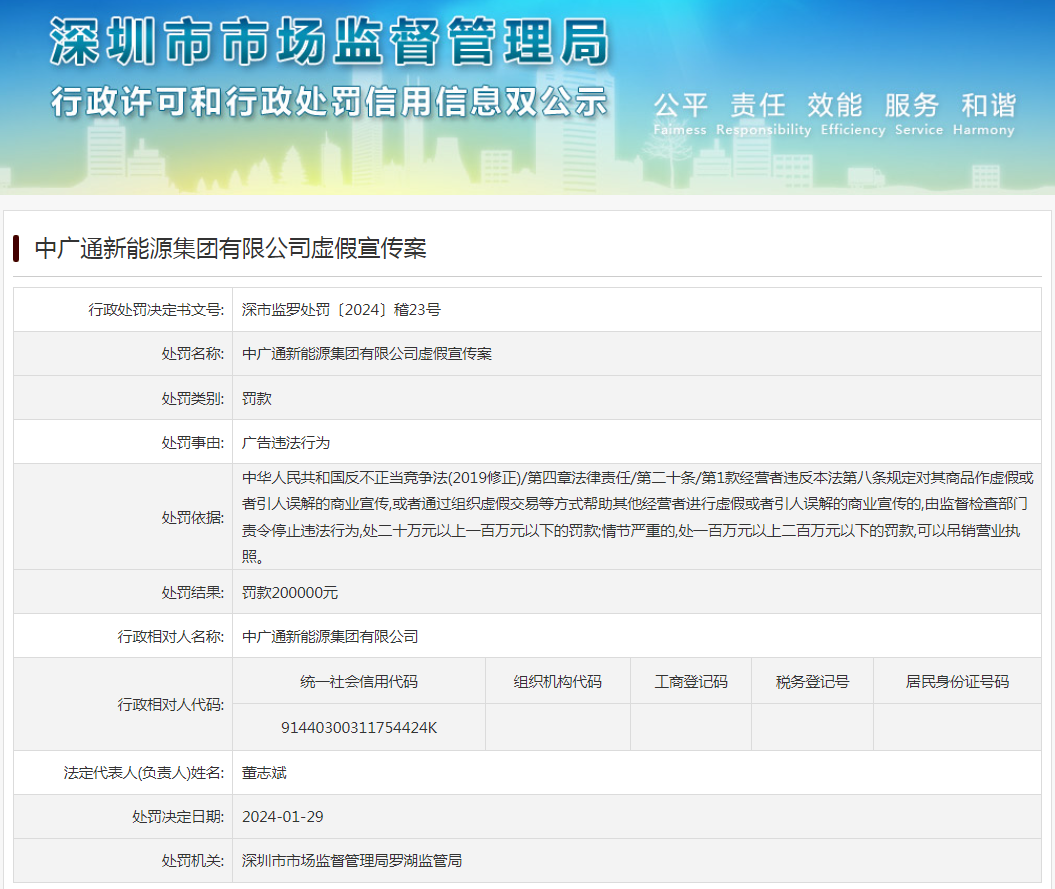Click the case name value in the 处罚名称 row
Image resolution: width=1055 pixels, height=889 pixels.
367,354
